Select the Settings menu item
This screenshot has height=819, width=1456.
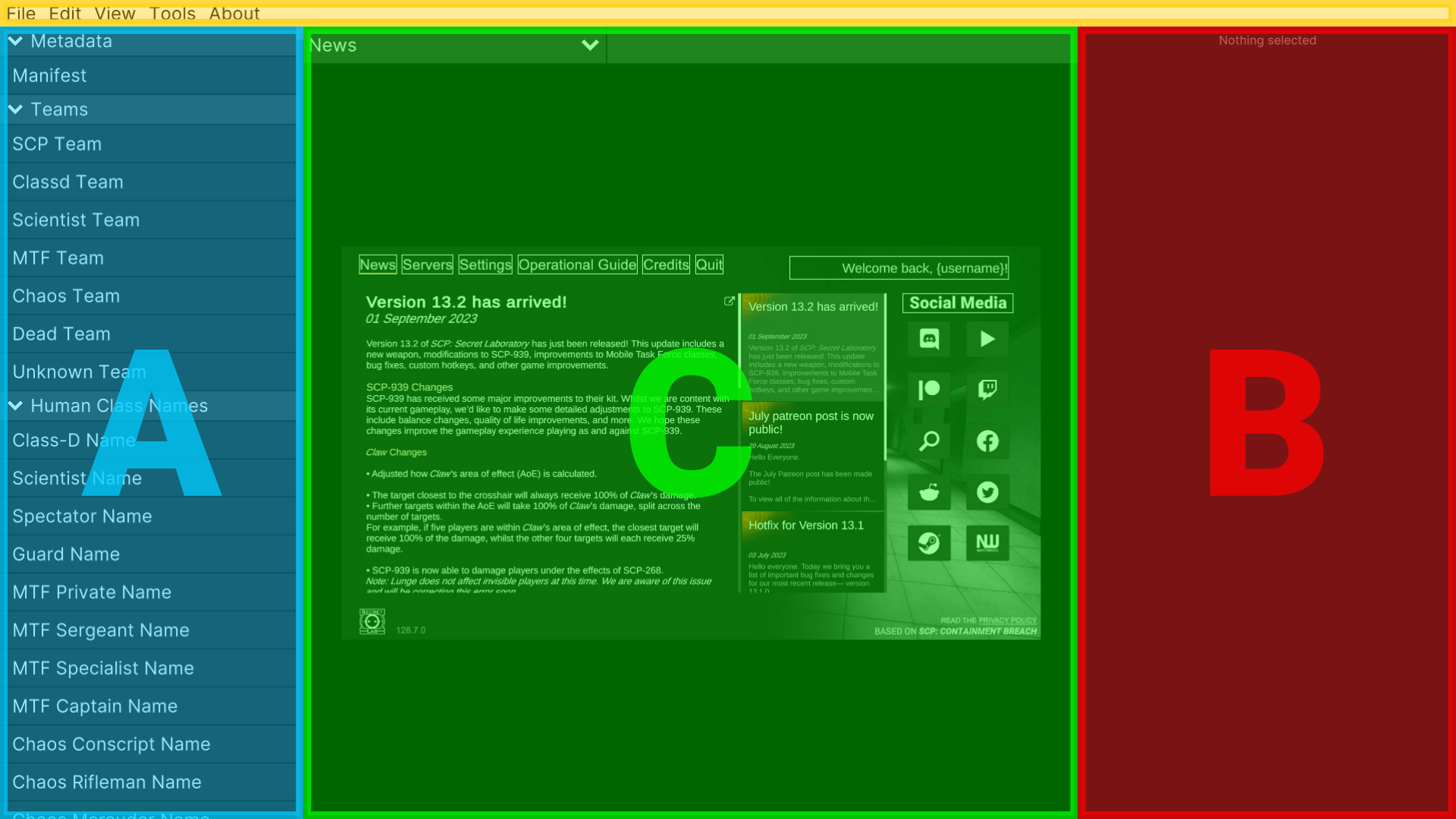485,264
